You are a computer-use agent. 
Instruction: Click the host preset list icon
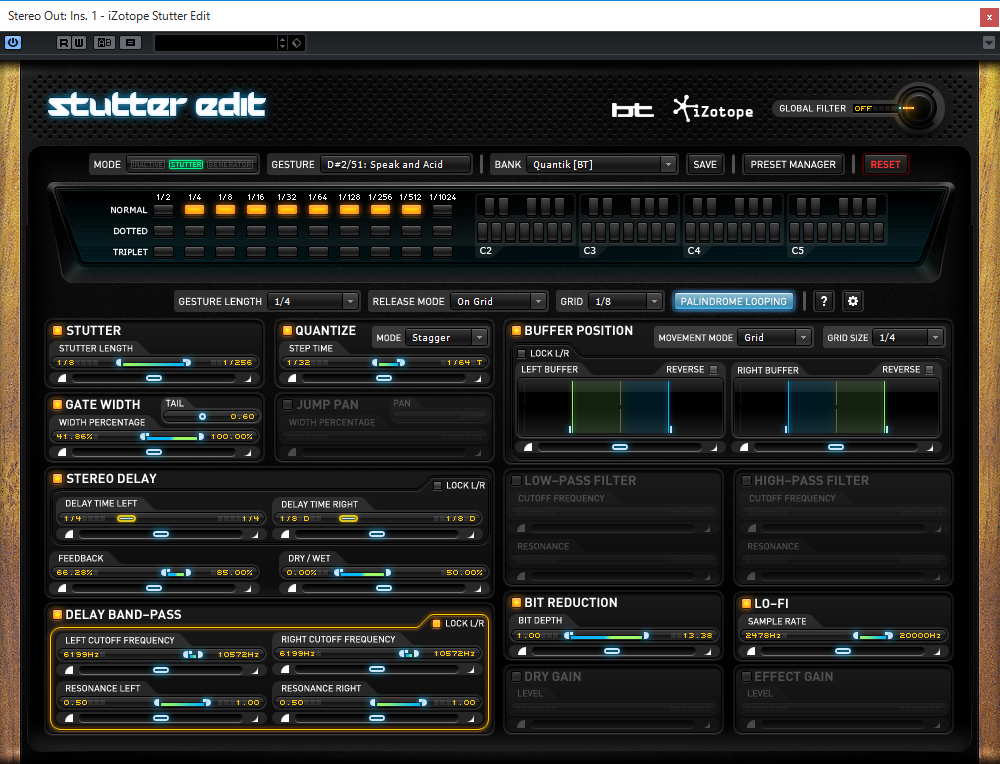tap(131, 43)
